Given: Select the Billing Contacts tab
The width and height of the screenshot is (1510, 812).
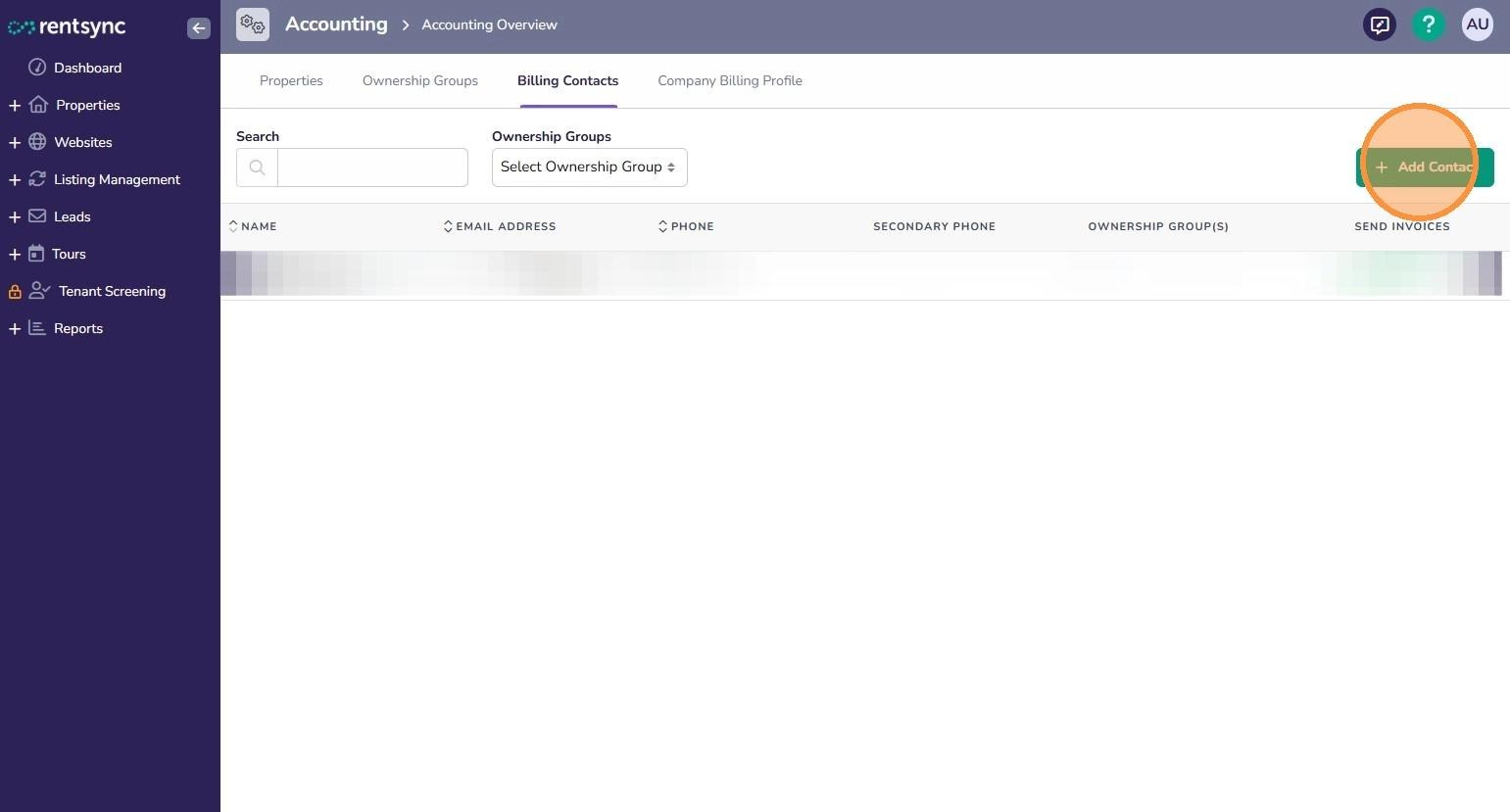Looking at the screenshot, I should pyautogui.click(x=568, y=80).
